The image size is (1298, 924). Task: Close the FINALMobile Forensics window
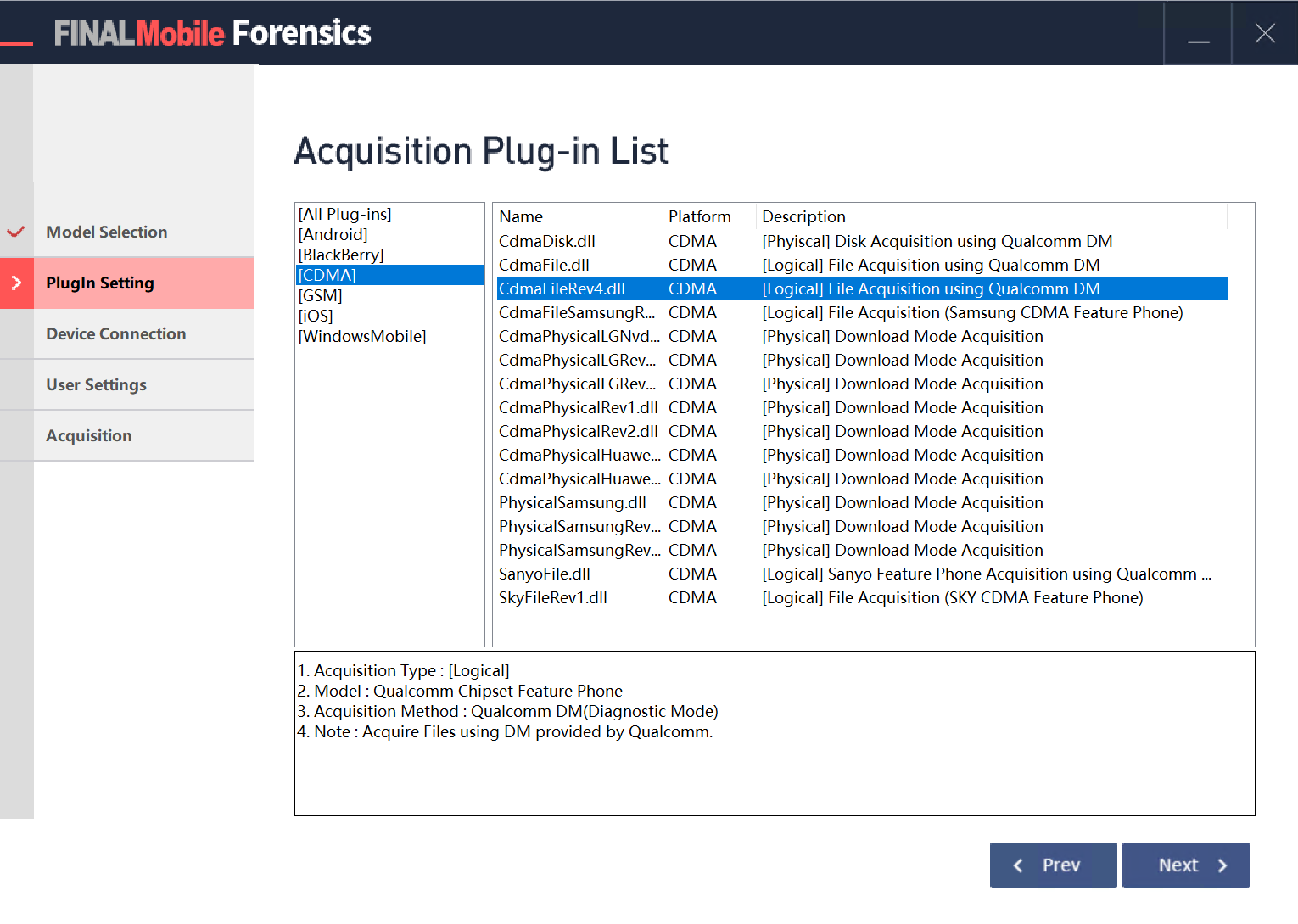coord(1265,33)
